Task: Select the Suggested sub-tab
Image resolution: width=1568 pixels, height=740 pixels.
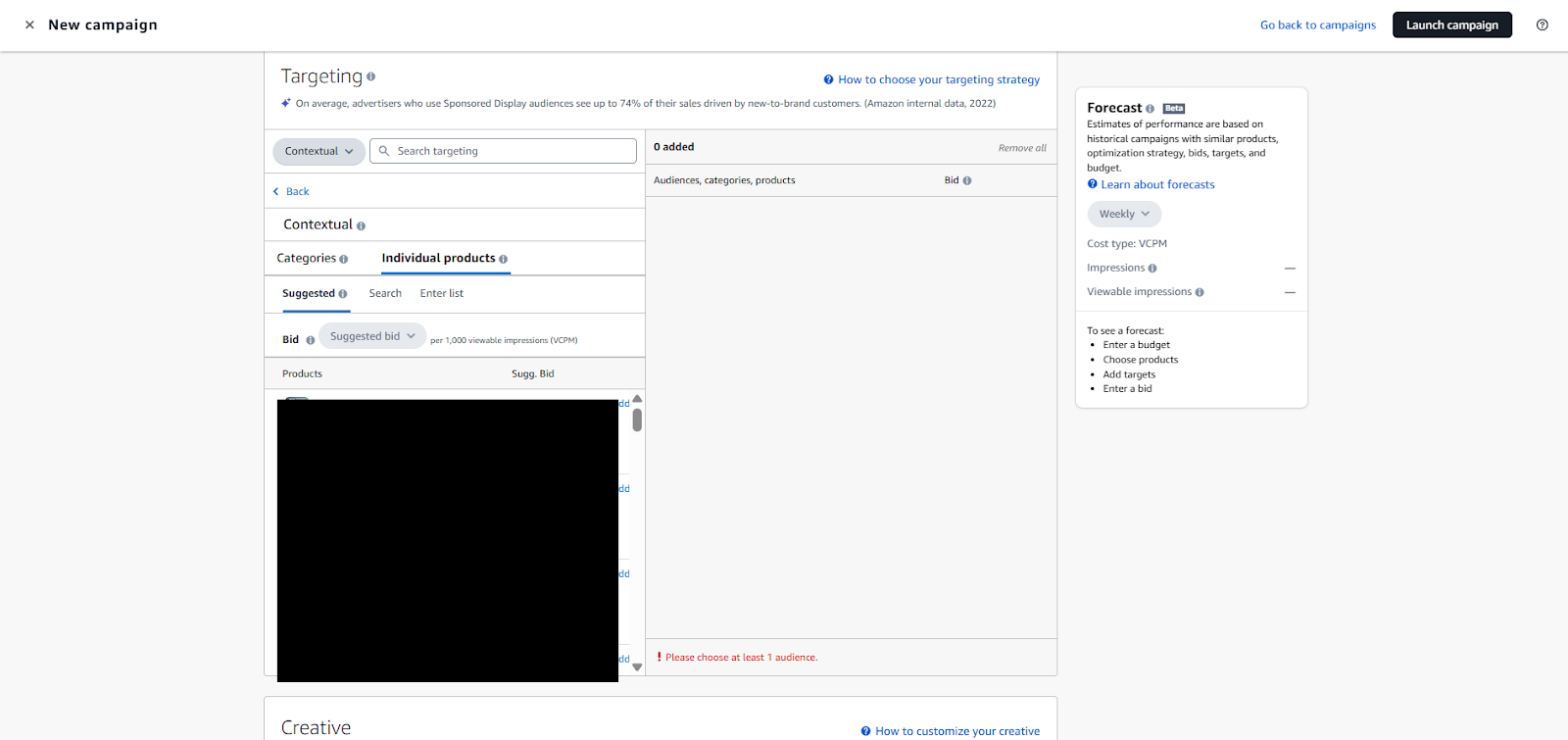Action: [309, 294]
